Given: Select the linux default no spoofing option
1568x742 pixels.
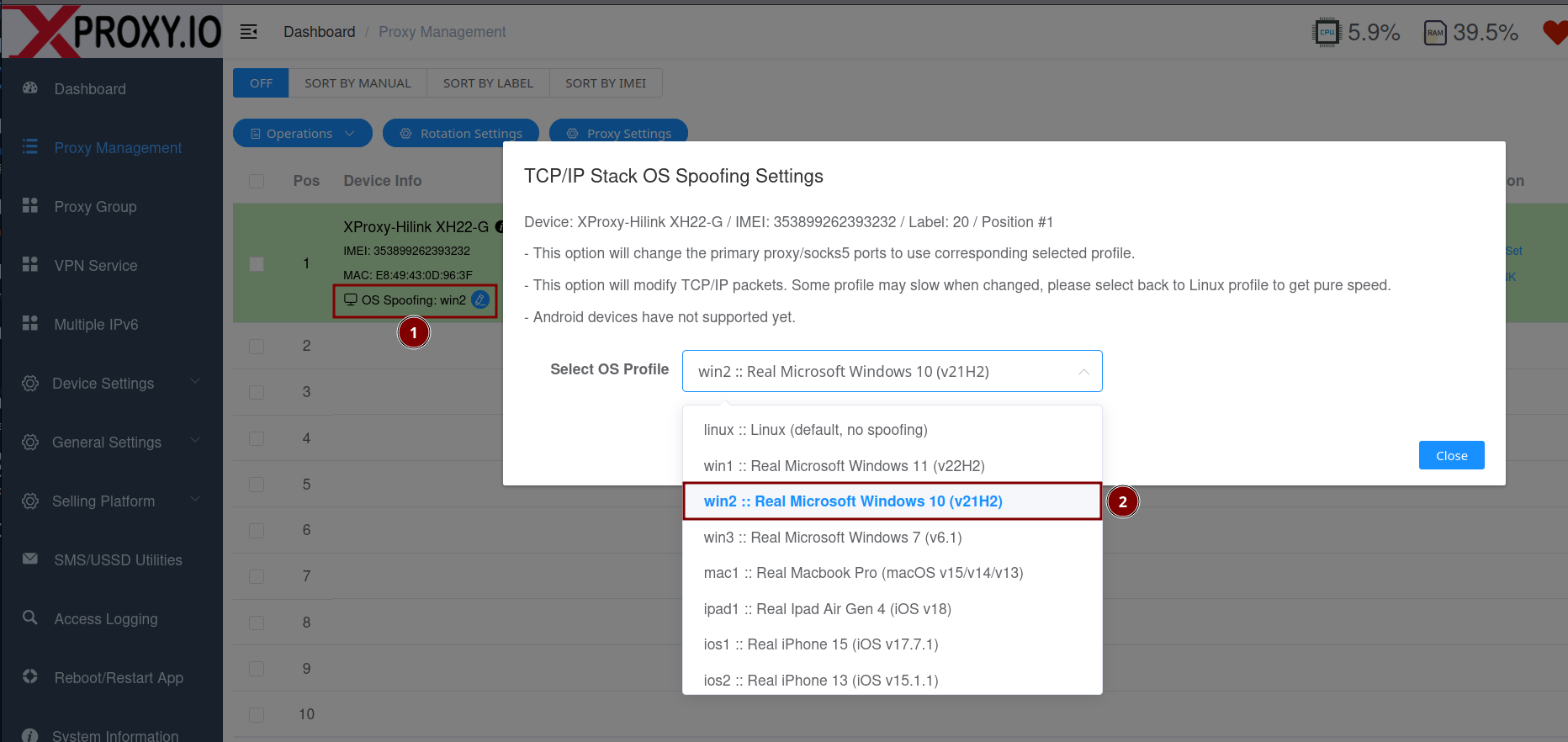Looking at the screenshot, I should click(892, 430).
